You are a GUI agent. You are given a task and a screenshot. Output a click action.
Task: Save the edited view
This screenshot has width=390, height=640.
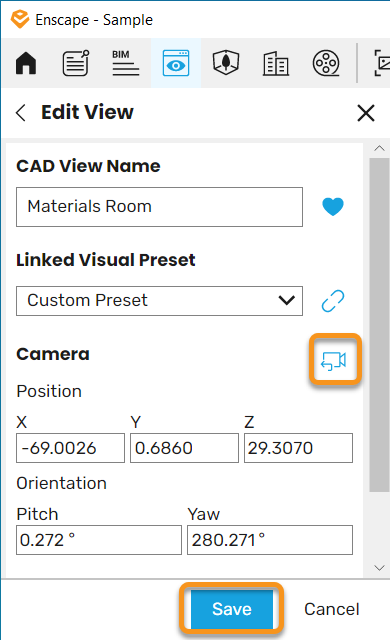point(232,609)
